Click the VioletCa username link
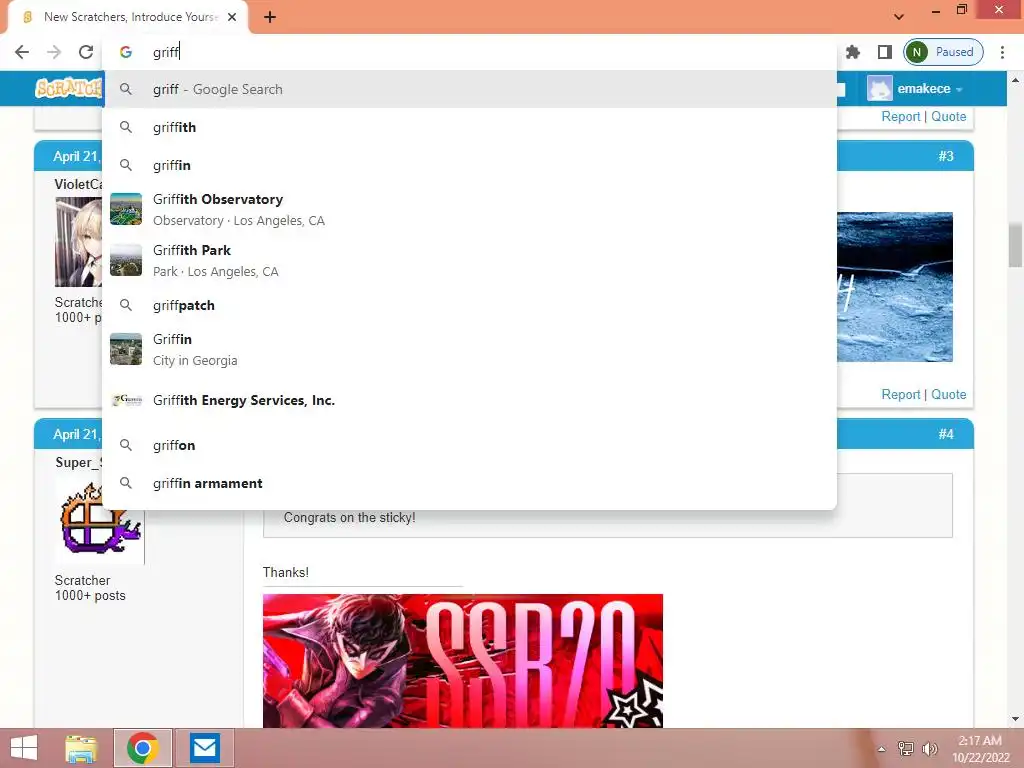Image resolution: width=1024 pixels, height=768 pixels. click(78, 184)
